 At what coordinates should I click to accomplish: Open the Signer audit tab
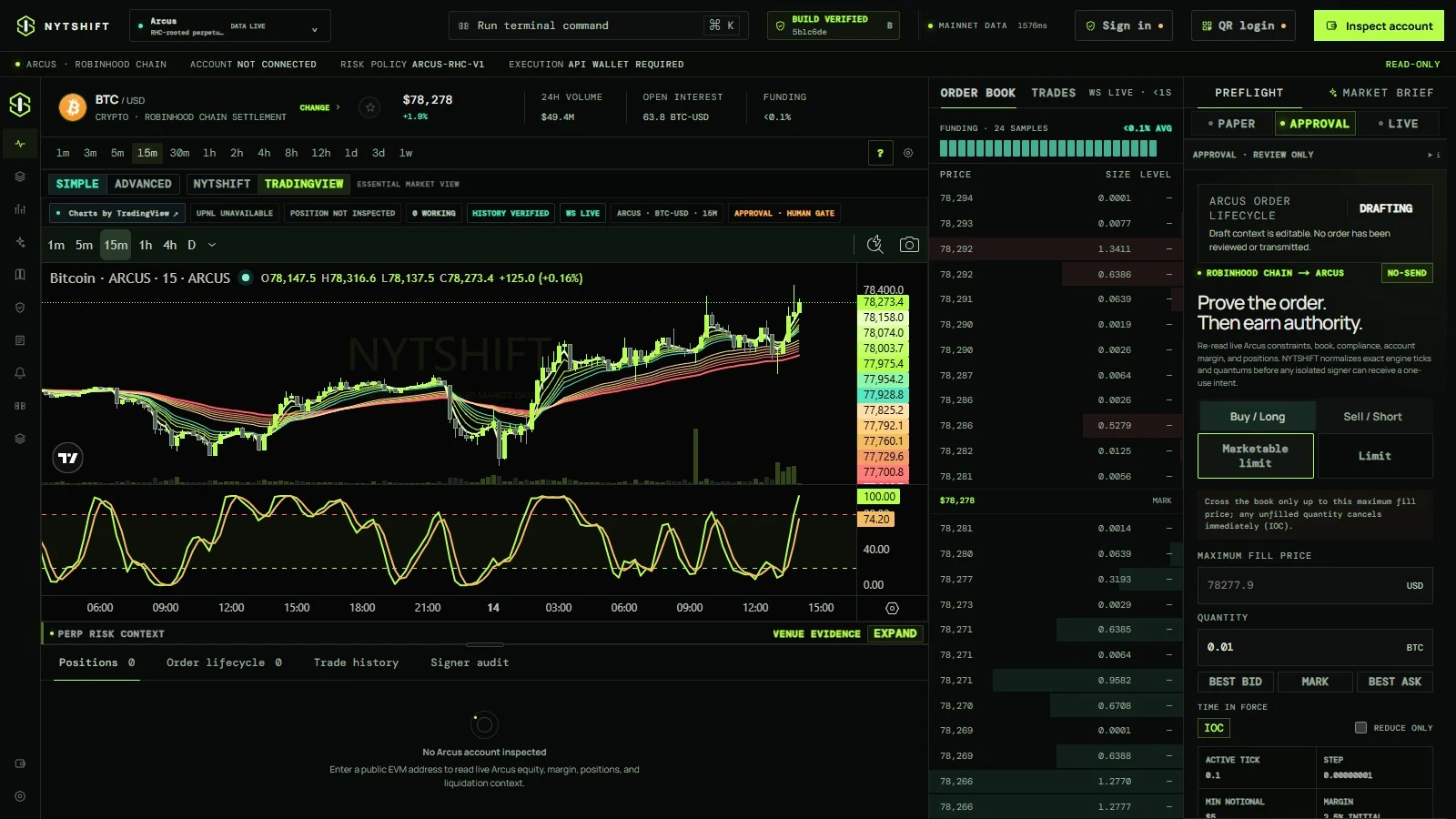(470, 662)
